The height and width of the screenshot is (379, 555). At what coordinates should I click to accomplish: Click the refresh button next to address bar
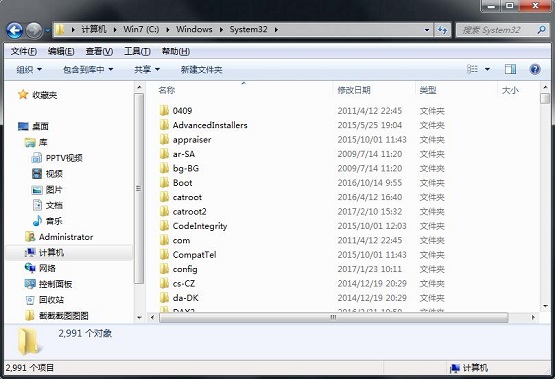pyautogui.click(x=442, y=30)
